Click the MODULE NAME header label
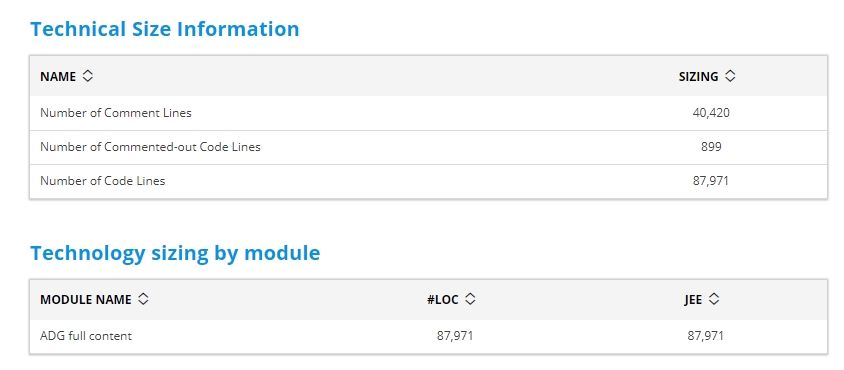This screenshot has height=370, width=844. (86, 299)
